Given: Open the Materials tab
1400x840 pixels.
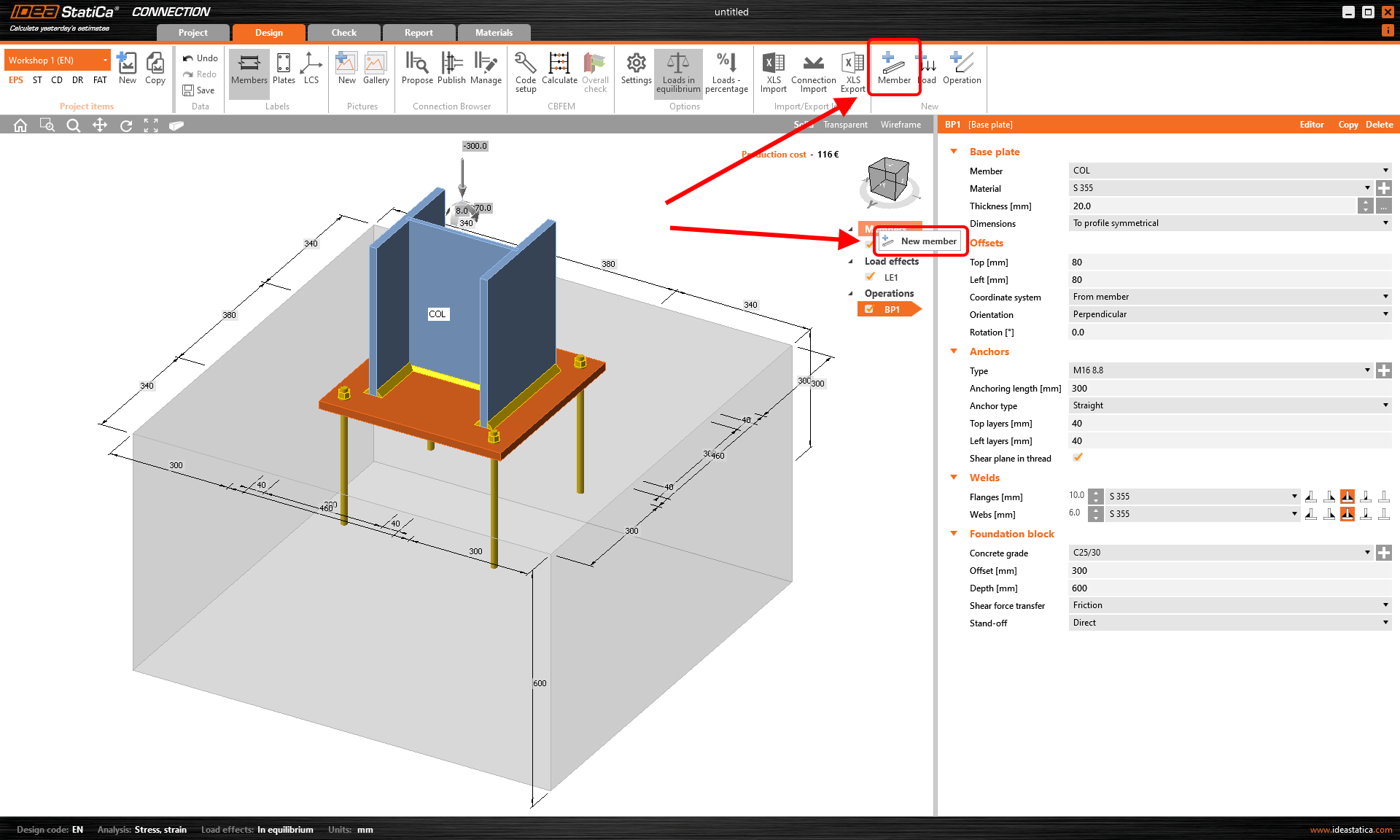Looking at the screenshot, I should (x=494, y=33).
